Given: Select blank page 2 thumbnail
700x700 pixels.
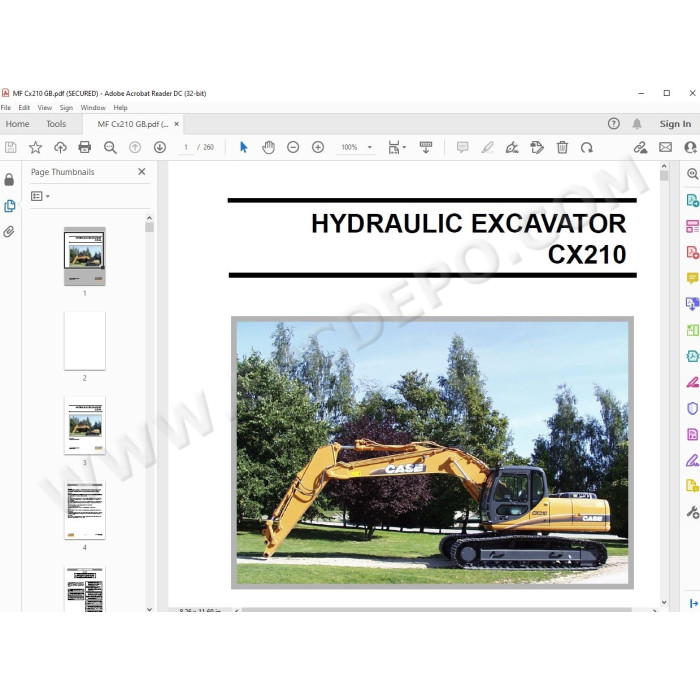Looking at the screenshot, I should [x=85, y=341].
